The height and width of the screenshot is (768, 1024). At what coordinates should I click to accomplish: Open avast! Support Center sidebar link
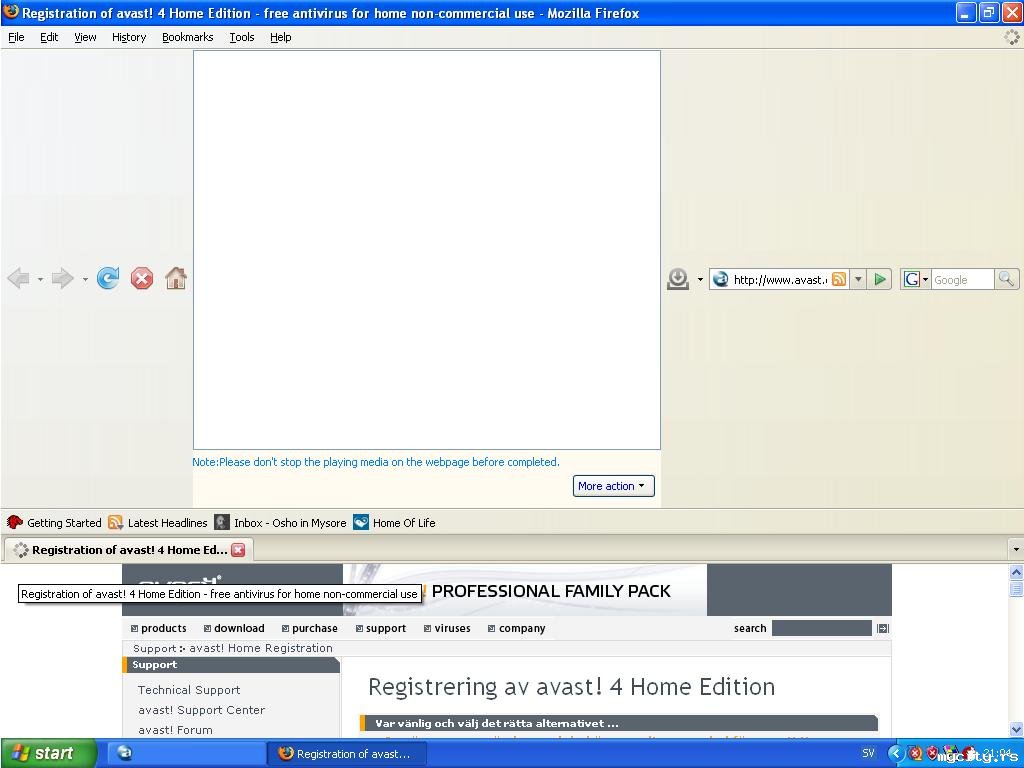[201, 710]
